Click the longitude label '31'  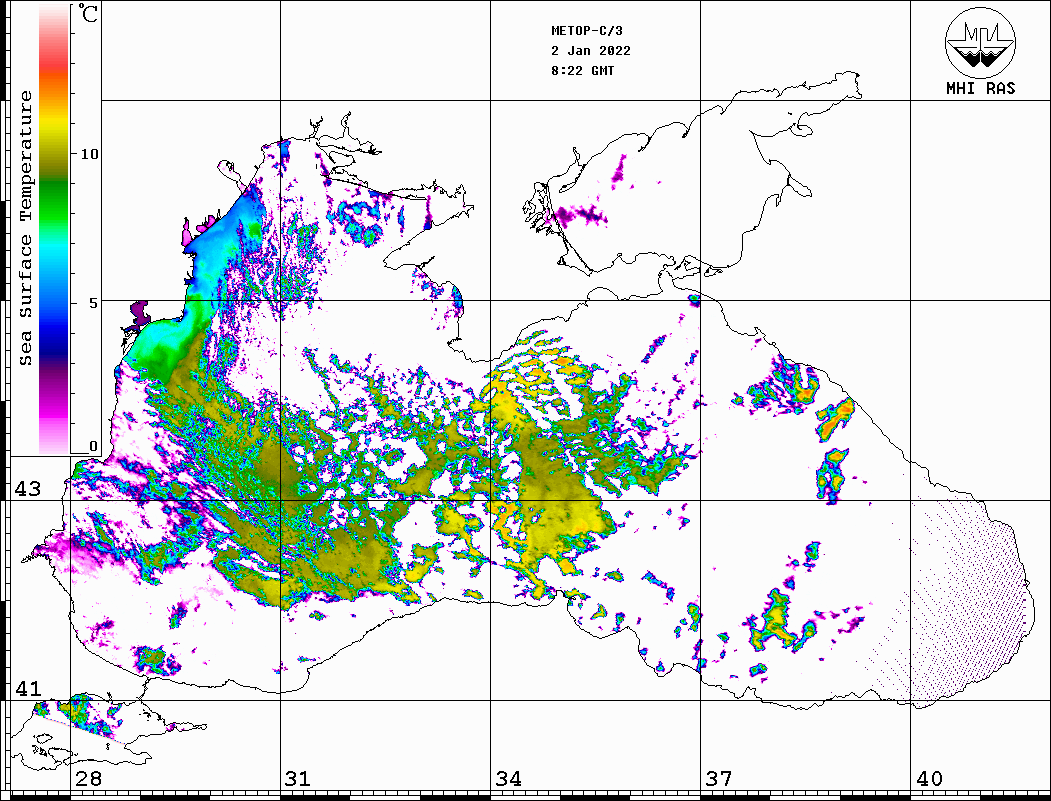click(x=298, y=778)
